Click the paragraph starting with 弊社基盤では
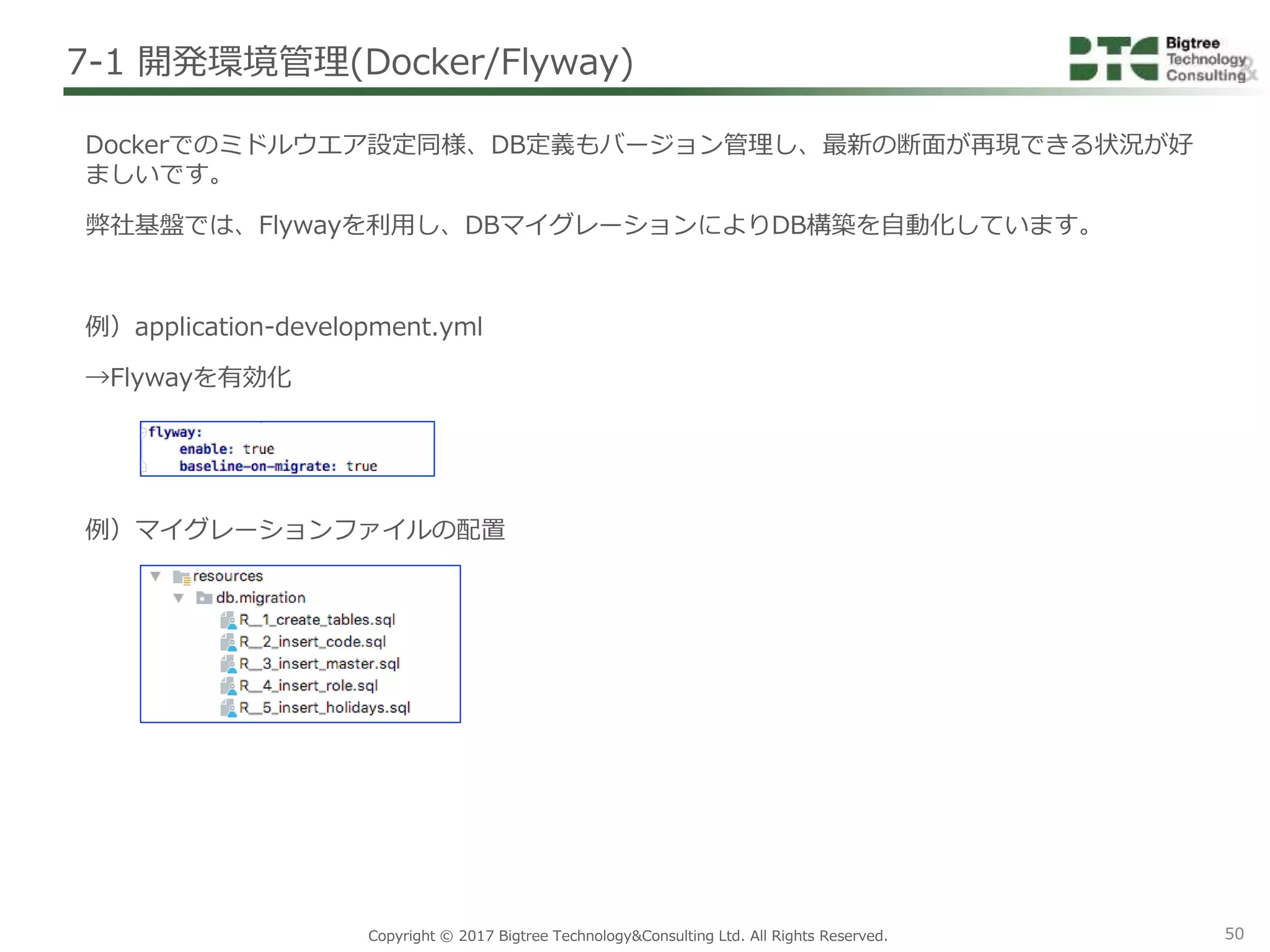Viewport: 1270px width, 952px height. point(588,225)
